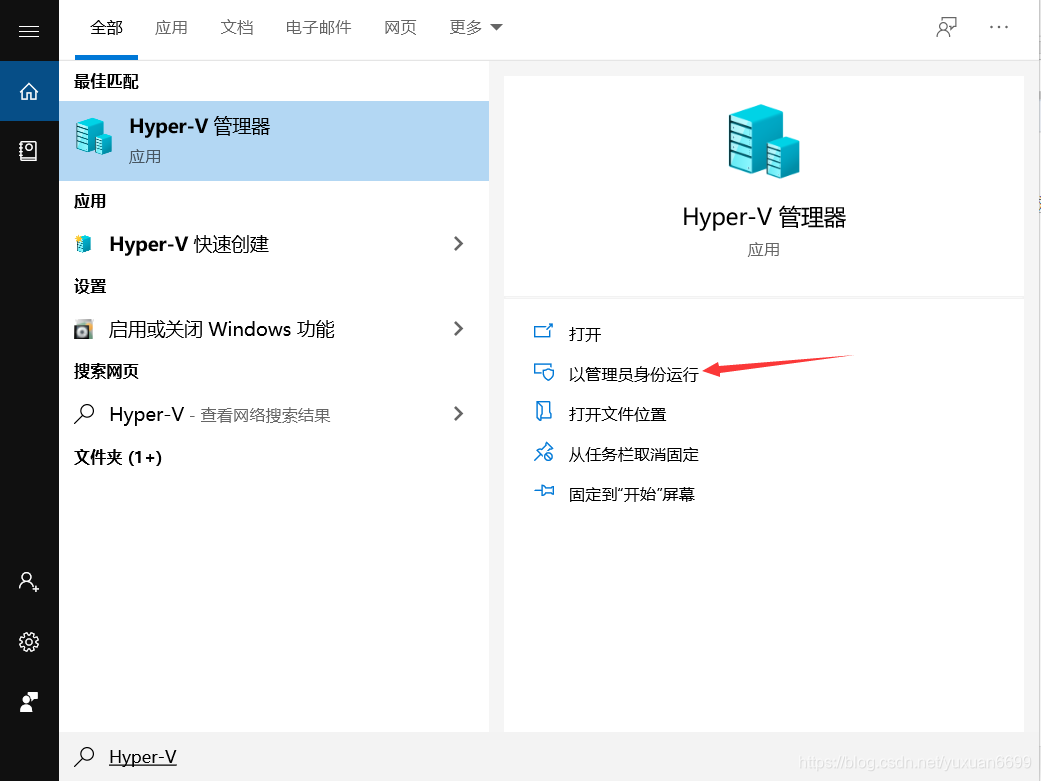Switch to the 网页 tab

point(400,28)
